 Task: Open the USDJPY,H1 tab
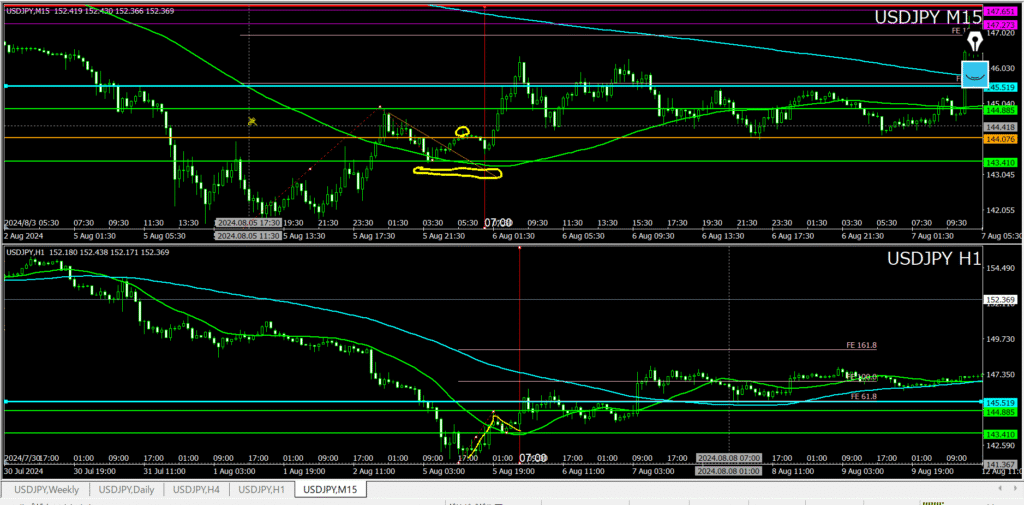pyautogui.click(x=263, y=489)
